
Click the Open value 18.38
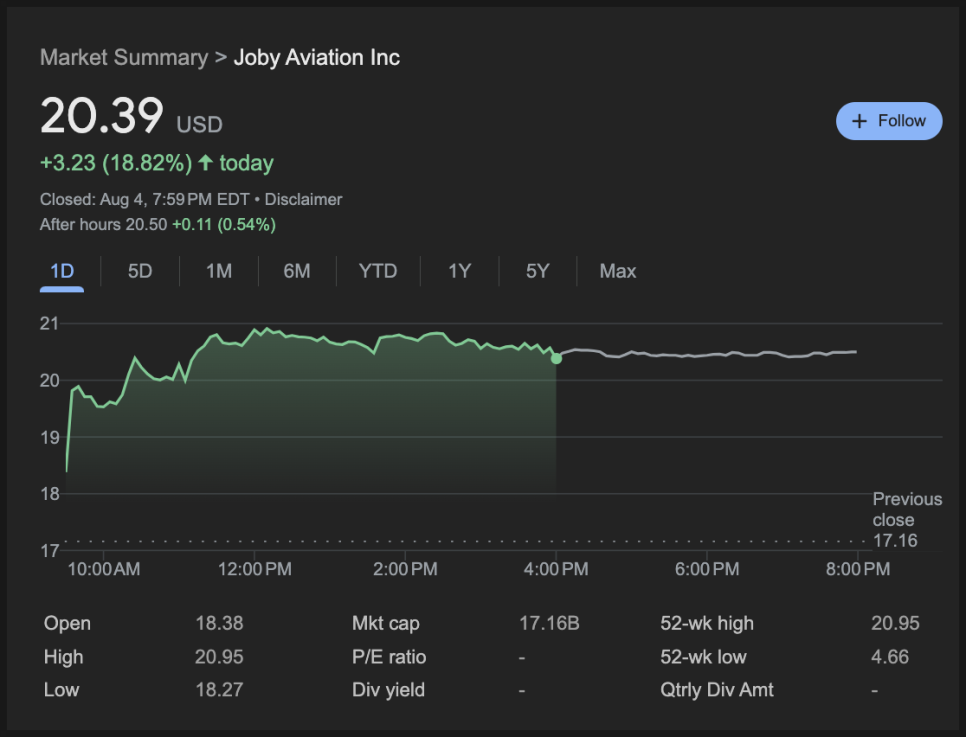coord(219,623)
